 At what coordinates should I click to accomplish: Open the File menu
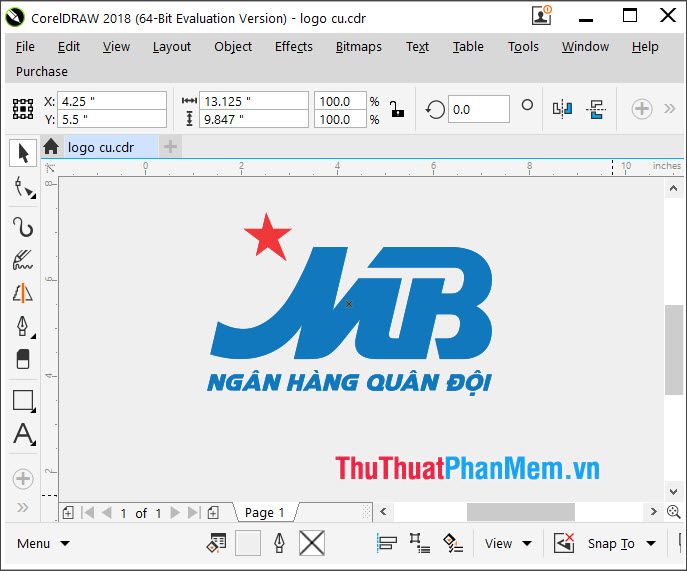(x=25, y=46)
